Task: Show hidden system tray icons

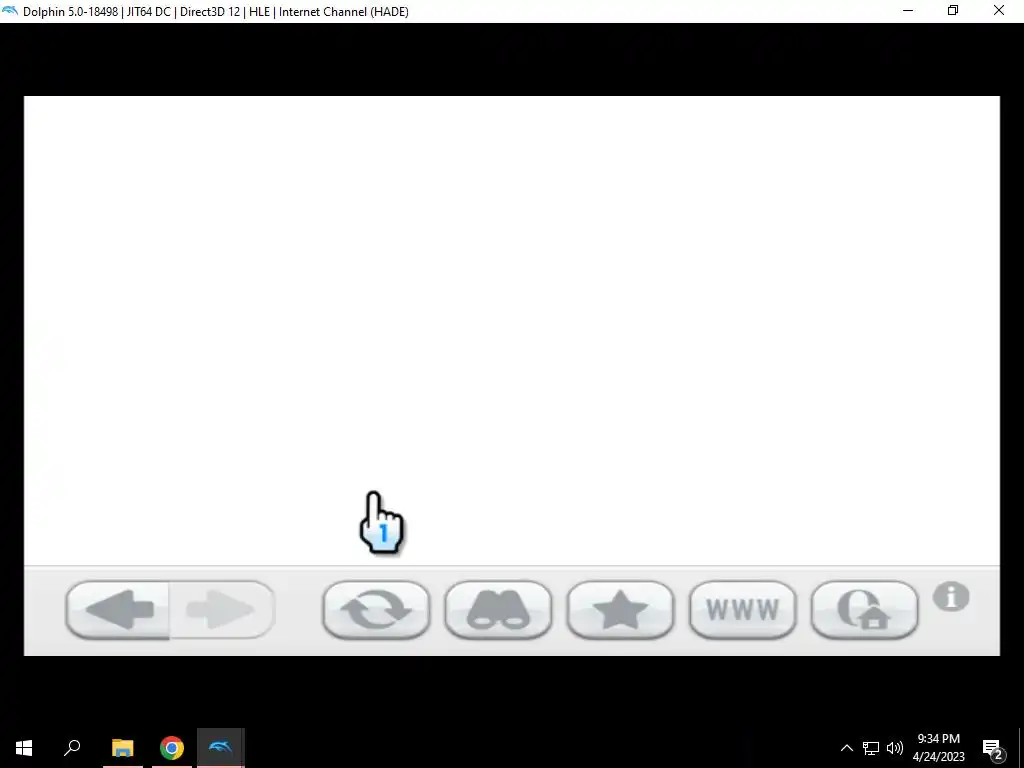Action: (x=846, y=748)
